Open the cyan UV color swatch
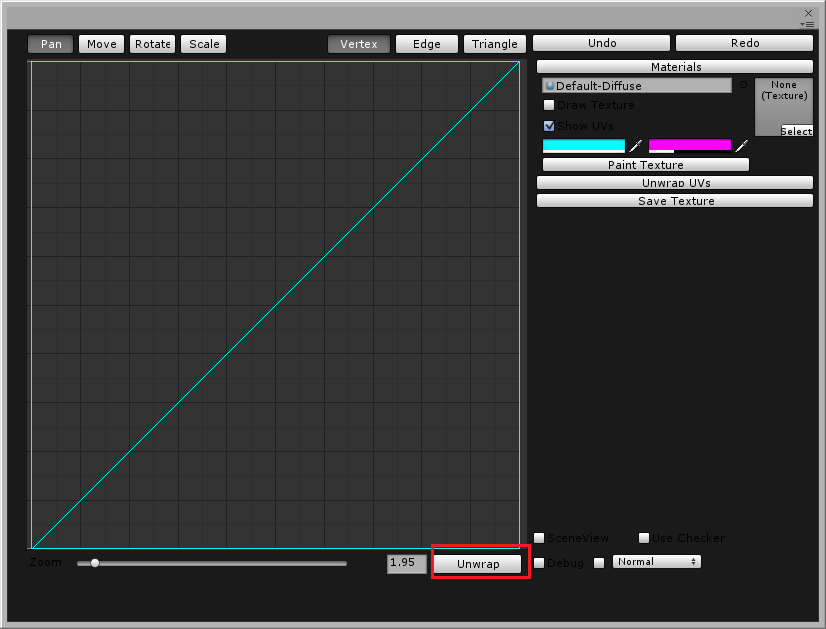 (x=584, y=146)
